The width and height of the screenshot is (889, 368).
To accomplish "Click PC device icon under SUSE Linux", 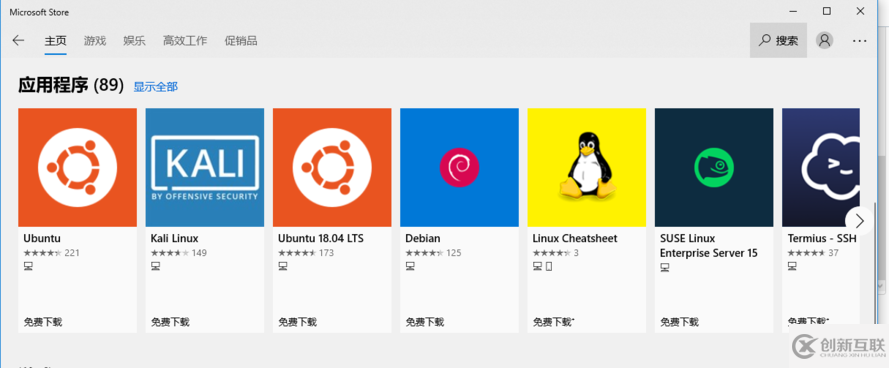I will 664,267.
